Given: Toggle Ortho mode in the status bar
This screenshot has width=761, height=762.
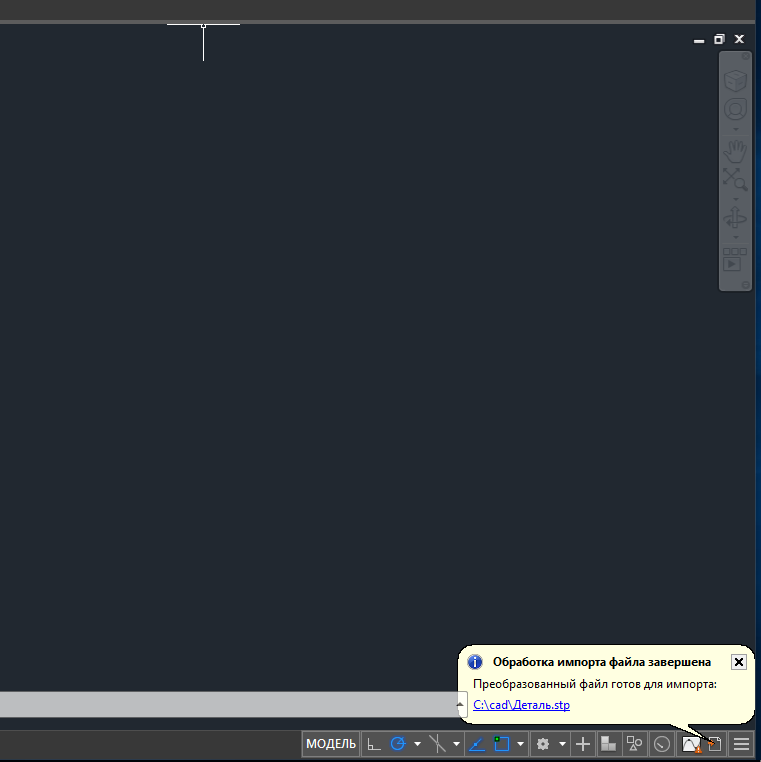Looking at the screenshot, I should [x=374, y=744].
